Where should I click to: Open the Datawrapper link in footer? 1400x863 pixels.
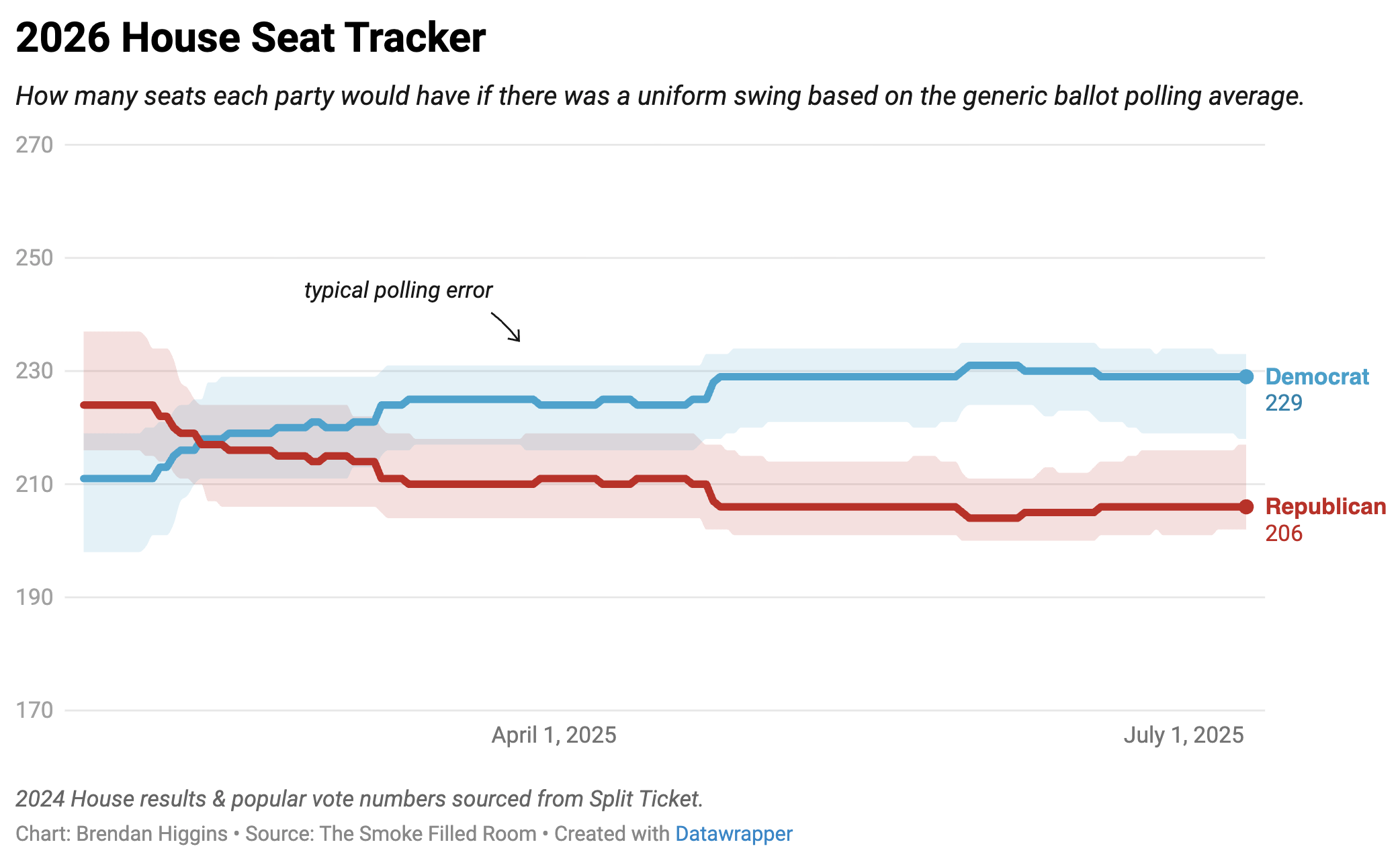pyautogui.click(x=734, y=833)
